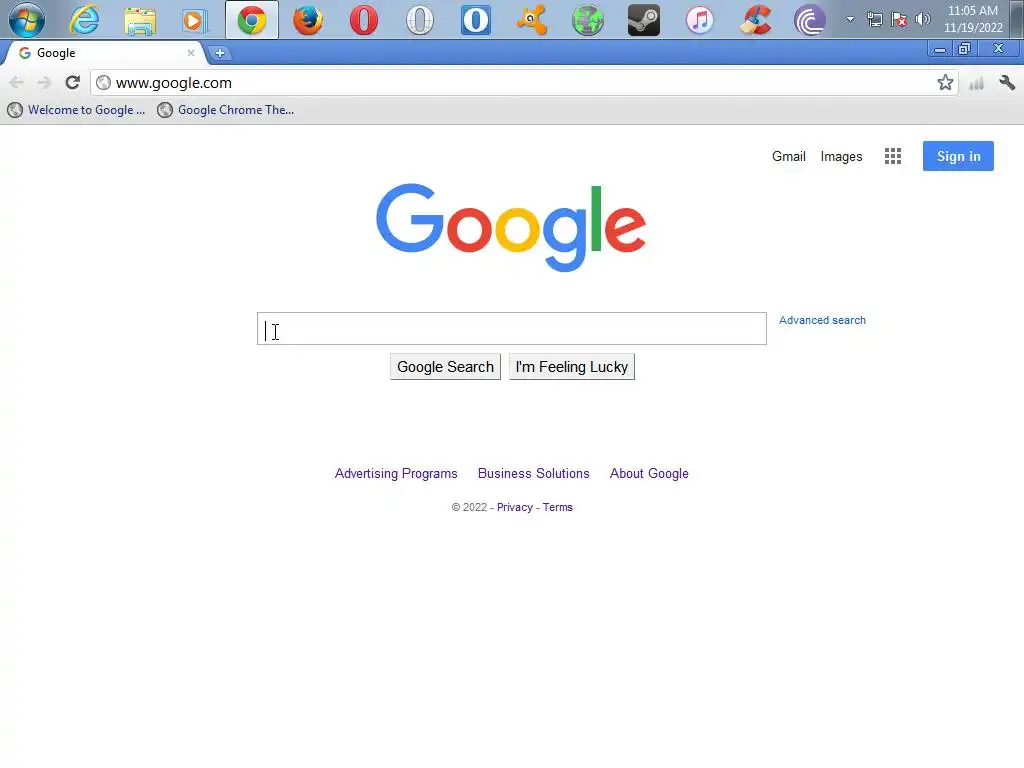Open Advertising Programs link
This screenshot has width=1024, height=768.
click(x=396, y=473)
